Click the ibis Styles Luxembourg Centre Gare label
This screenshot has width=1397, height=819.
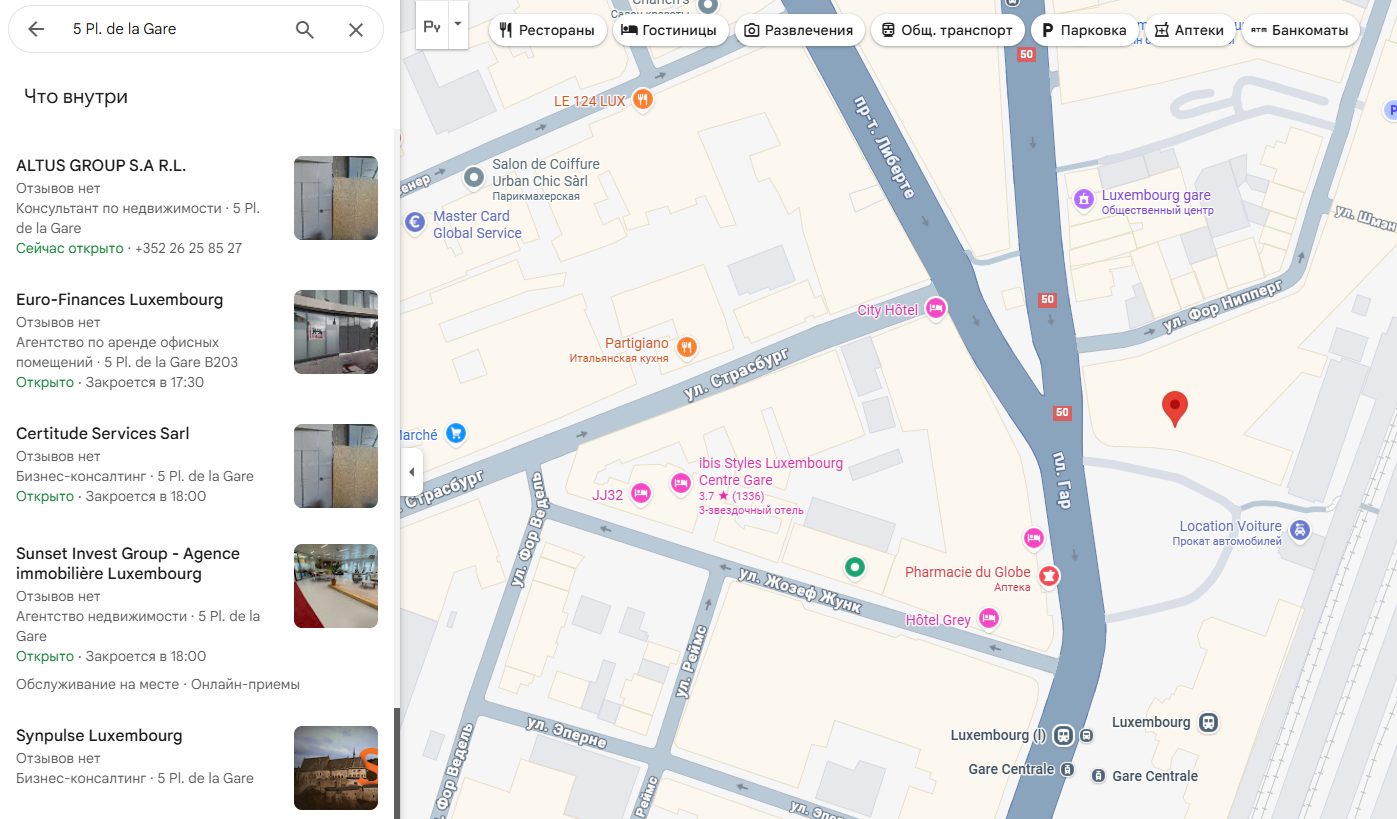click(x=771, y=472)
